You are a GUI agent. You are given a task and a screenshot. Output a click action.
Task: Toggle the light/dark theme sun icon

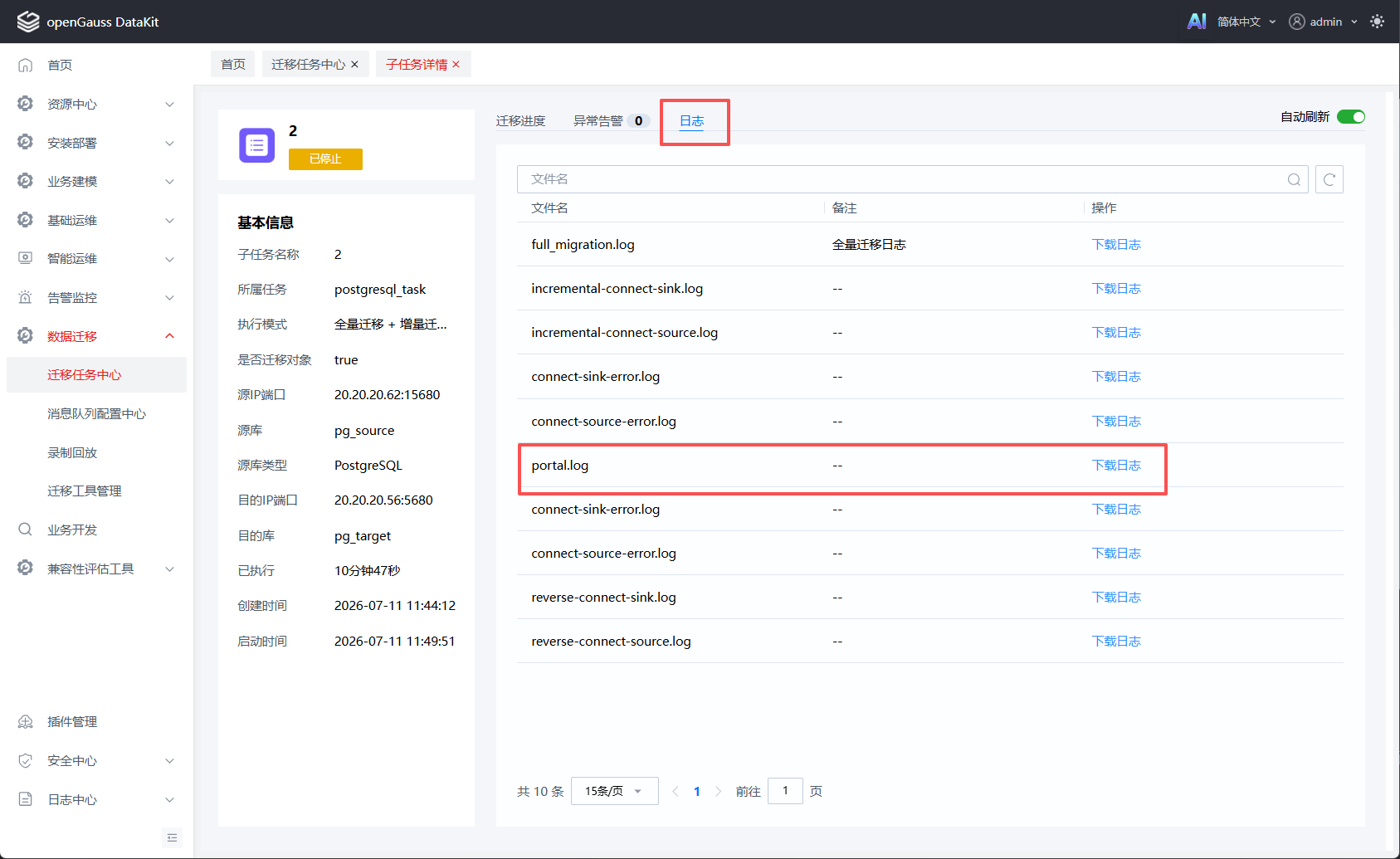tap(1378, 22)
